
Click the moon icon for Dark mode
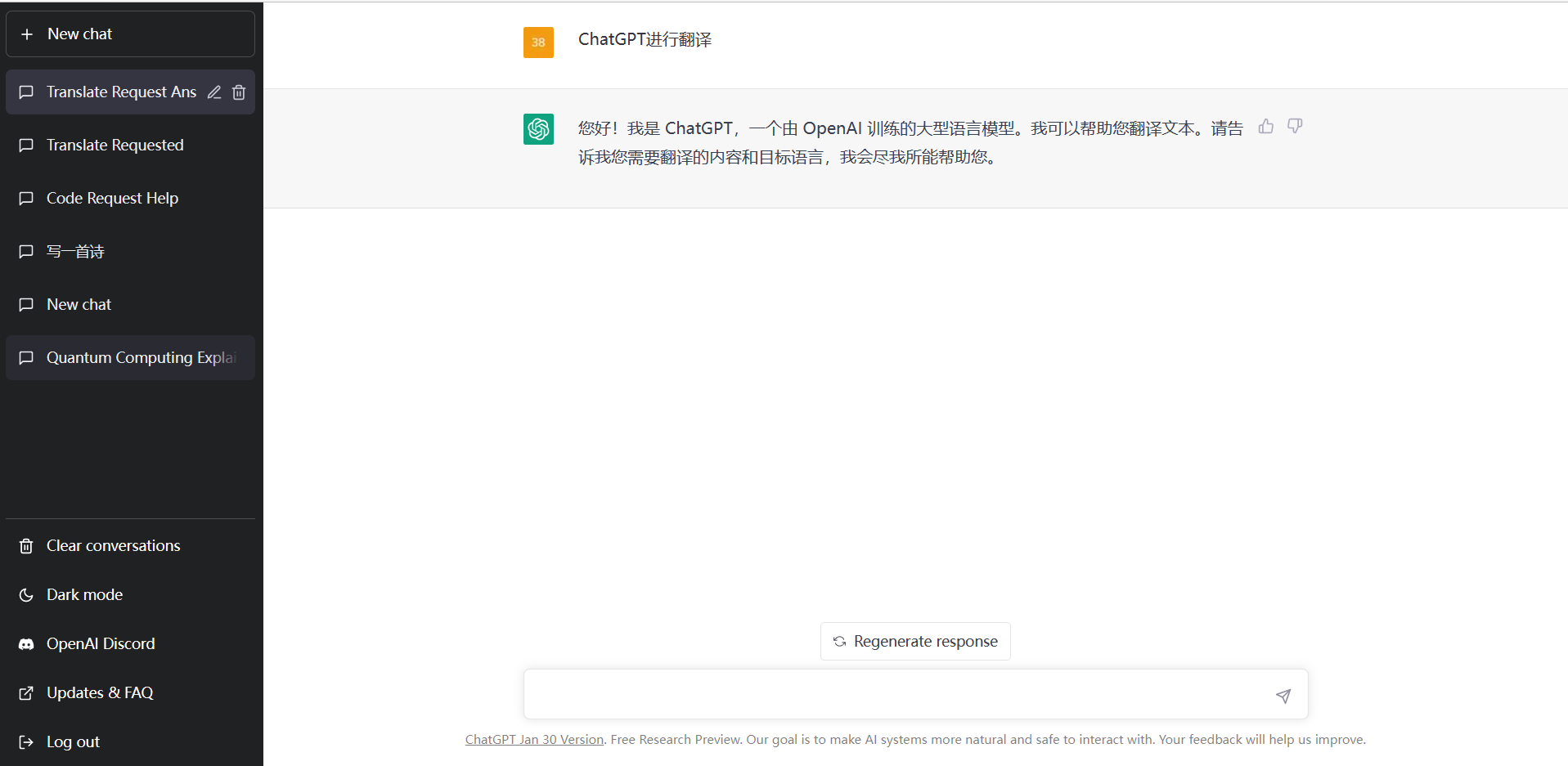tap(26, 595)
